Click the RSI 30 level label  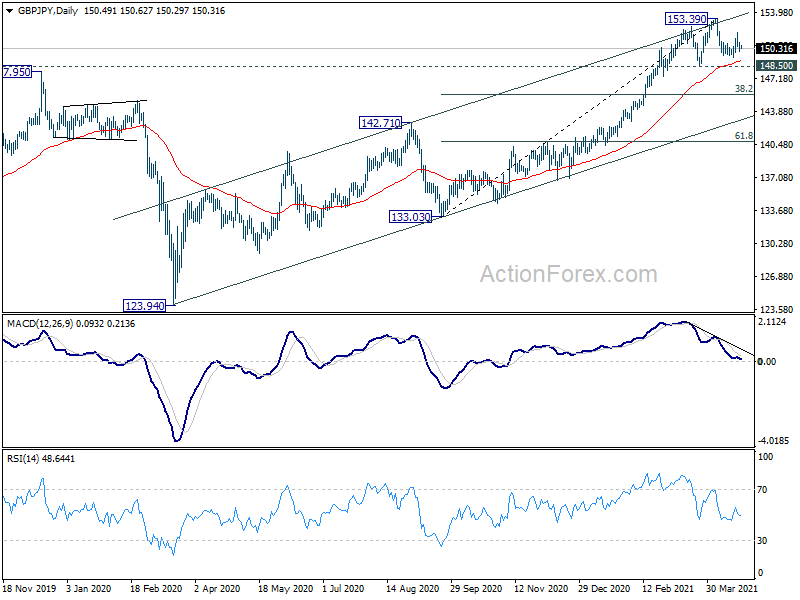762,541
